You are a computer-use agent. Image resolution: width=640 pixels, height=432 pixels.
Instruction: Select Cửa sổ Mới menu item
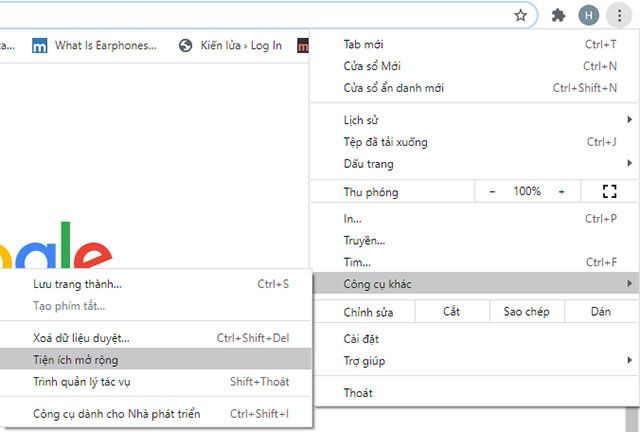474,66
